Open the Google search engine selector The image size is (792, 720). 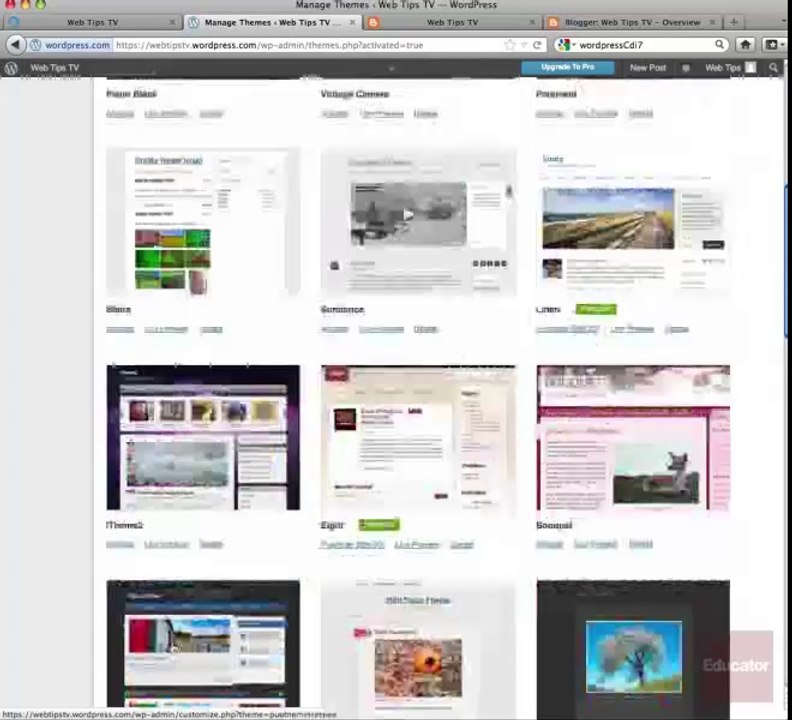pos(566,45)
